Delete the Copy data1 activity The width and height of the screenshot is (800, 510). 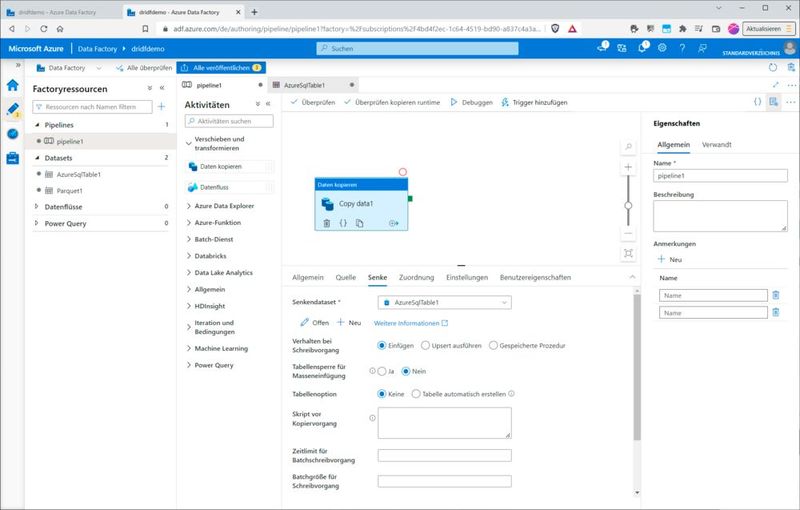(327, 223)
